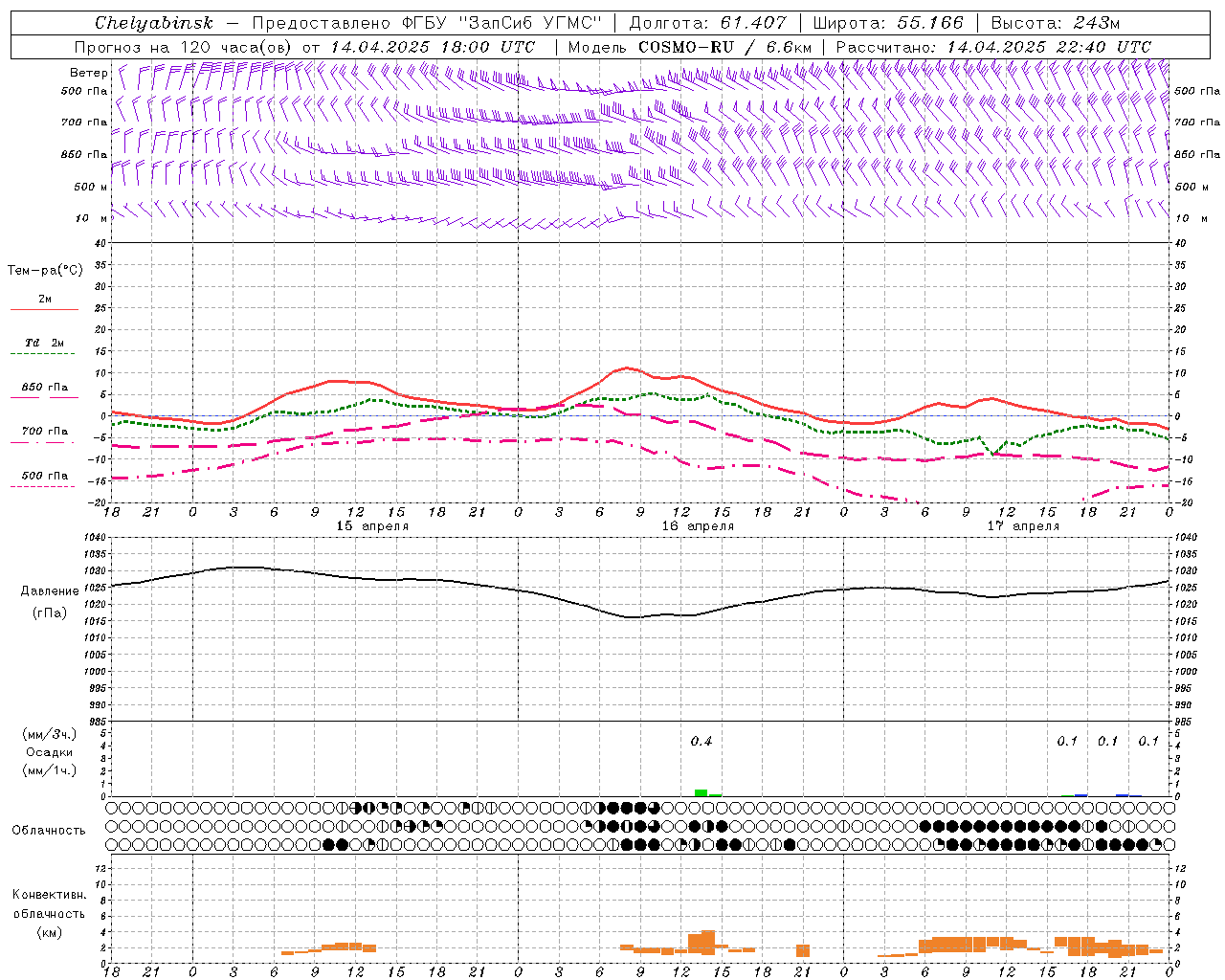Click the Chelyabinsk station title
1225x980 pixels.
pyautogui.click(x=154, y=23)
